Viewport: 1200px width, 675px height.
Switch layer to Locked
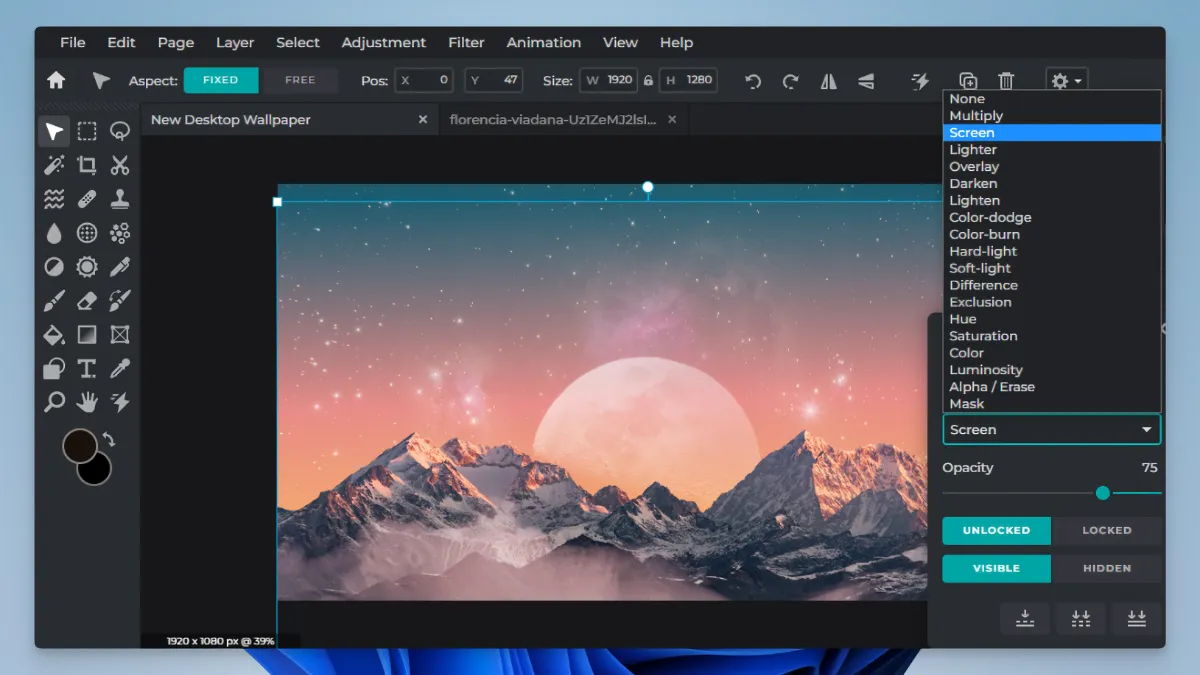(x=1106, y=530)
